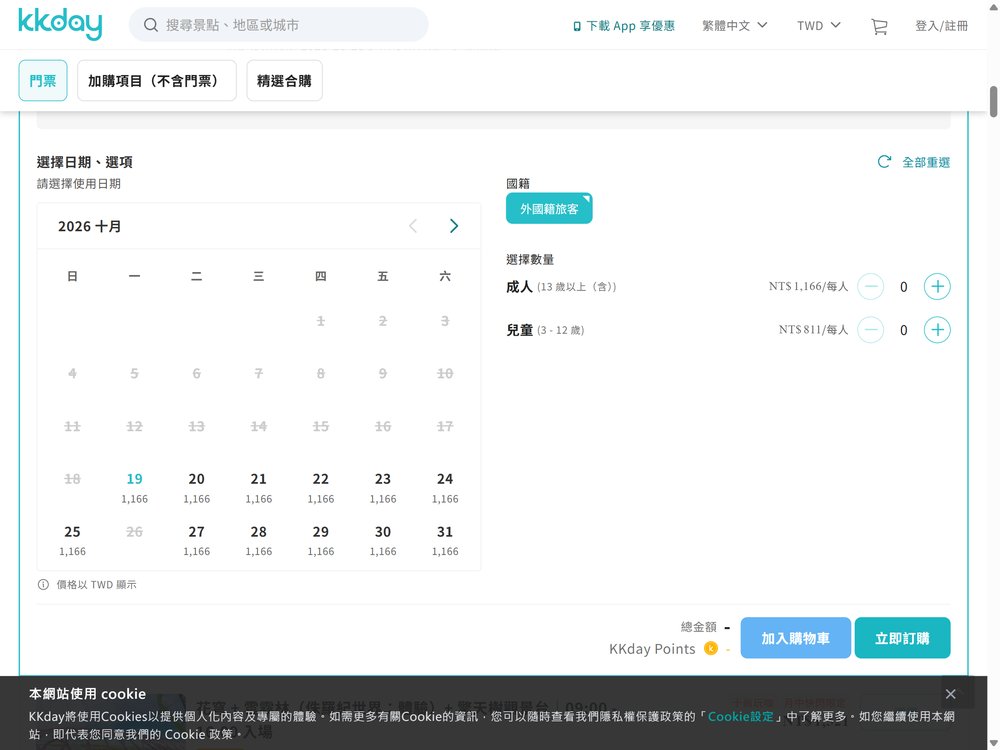1000x750 pixels.
Task: Click the adult price NT$1,166/每人
Action: (x=808, y=286)
